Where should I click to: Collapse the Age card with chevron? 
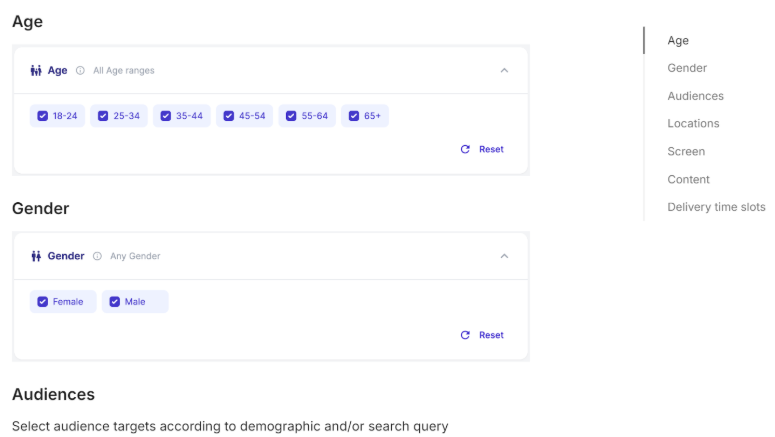(x=504, y=71)
